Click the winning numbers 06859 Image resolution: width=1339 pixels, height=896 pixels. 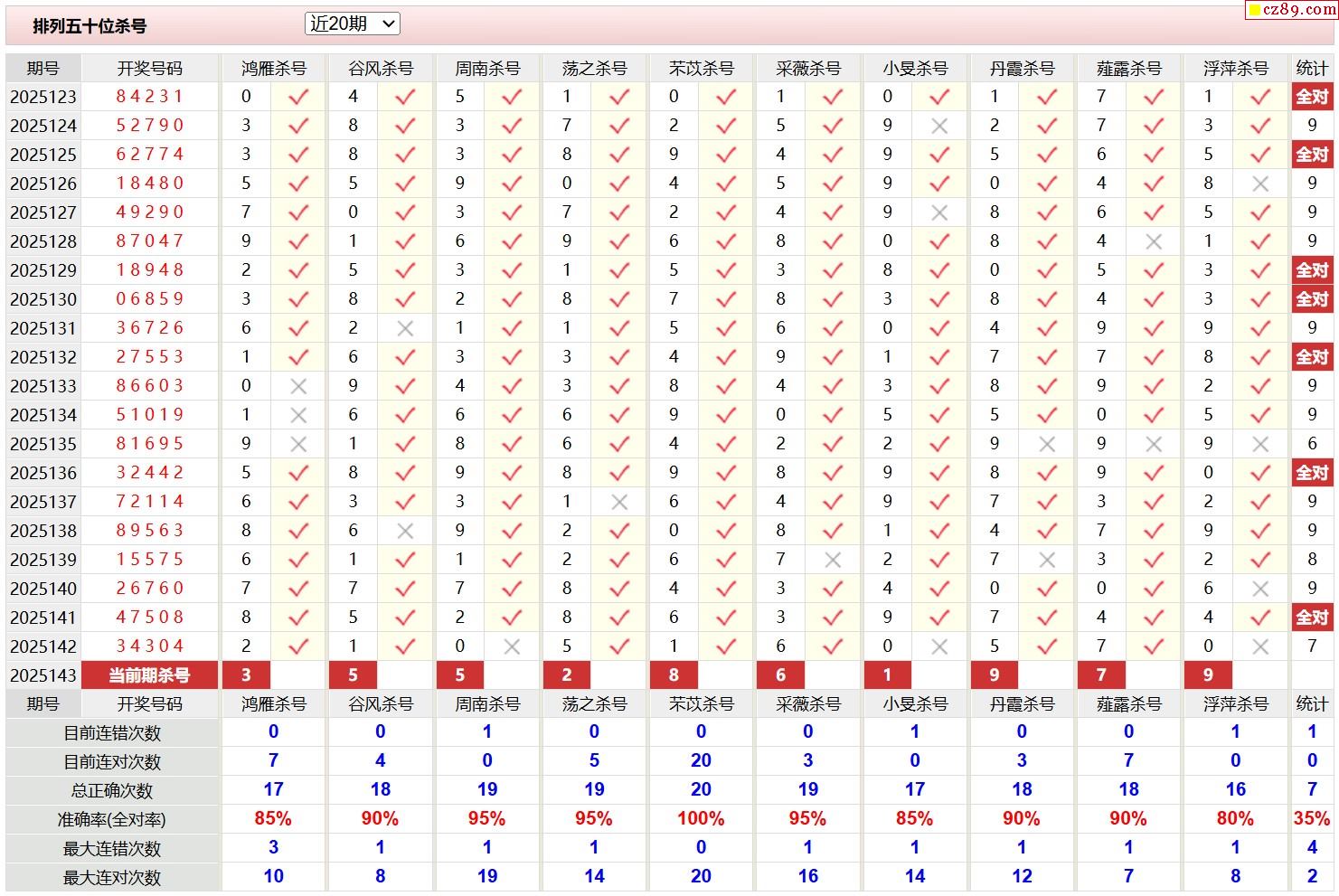pyautogui.click(x=149, y=299)
